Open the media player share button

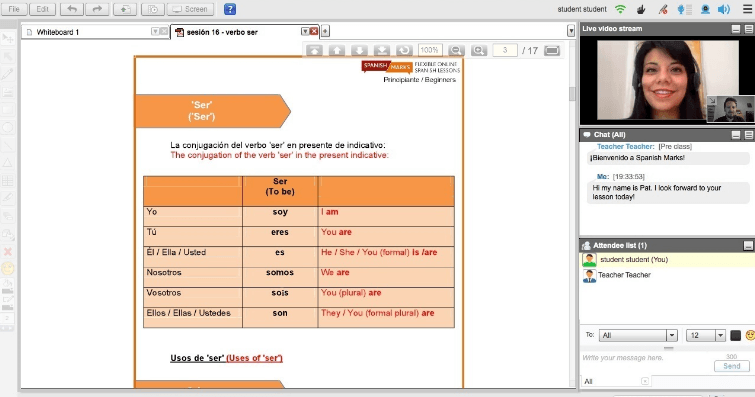click(153, 9)
